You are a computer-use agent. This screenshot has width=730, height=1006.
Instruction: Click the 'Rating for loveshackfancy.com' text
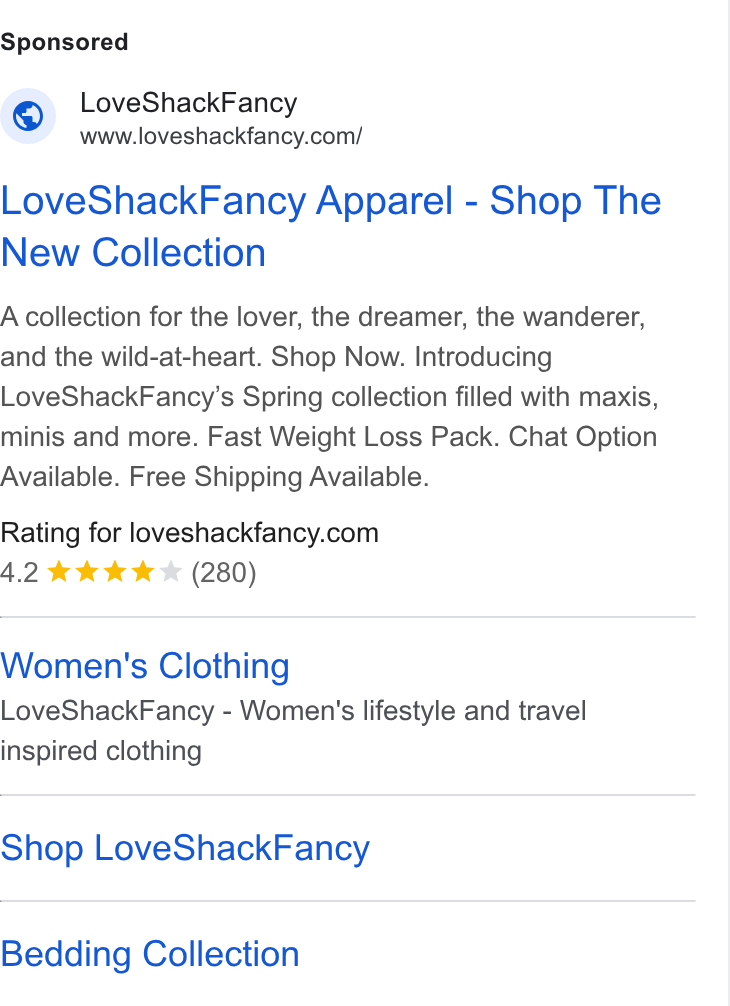[x=189, y=533]
